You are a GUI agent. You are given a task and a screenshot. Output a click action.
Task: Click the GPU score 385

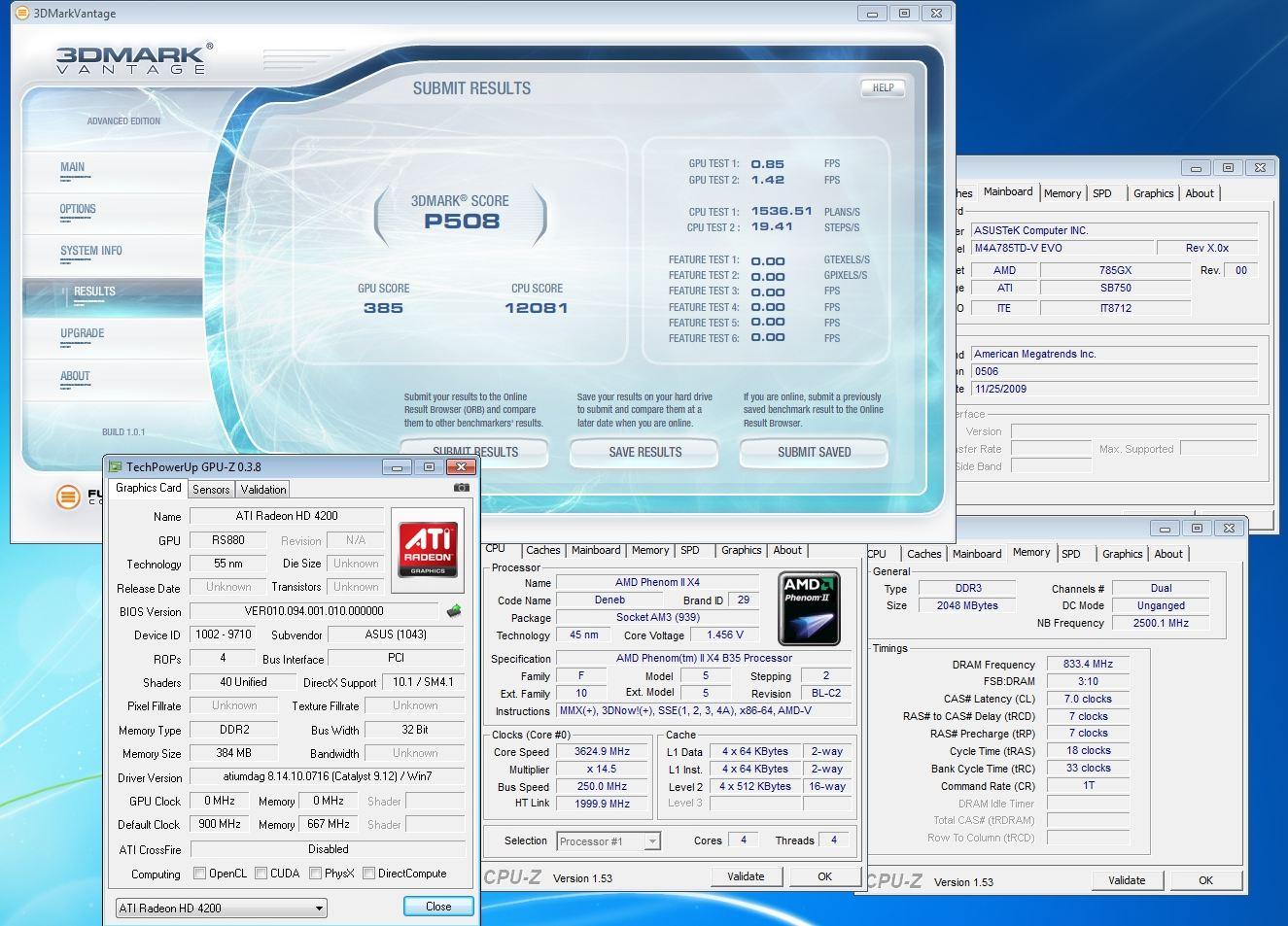coord(383,308)
